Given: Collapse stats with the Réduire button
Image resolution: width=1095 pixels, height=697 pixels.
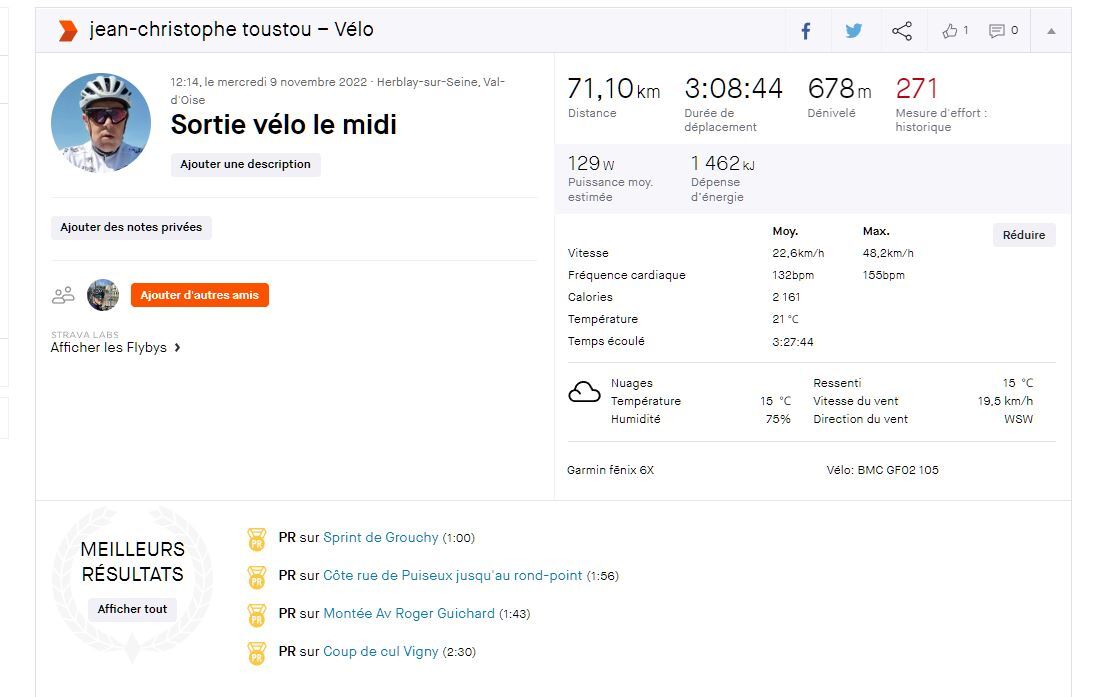Looking at the screenshot, I should pyautogui.click(x=1024, y=235).
